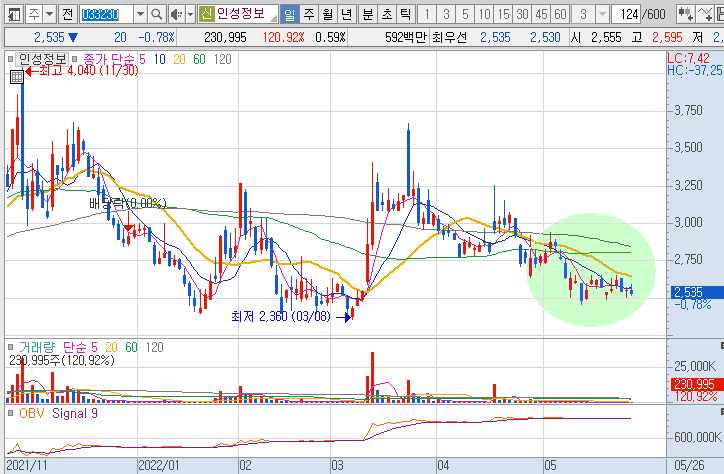Edit the candle count field 124
The width and height of the screenshot is (724, 474).
(x=626, y=14)
